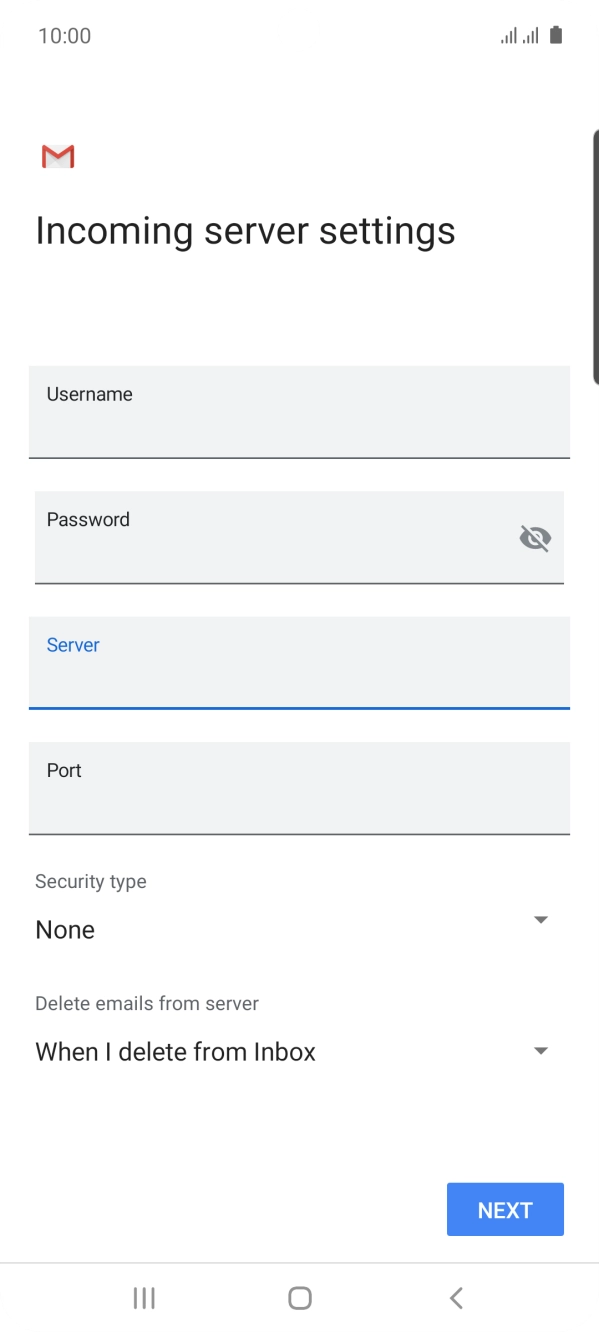
Task: Tap the NEXT button
Action: pos(505,1209)
